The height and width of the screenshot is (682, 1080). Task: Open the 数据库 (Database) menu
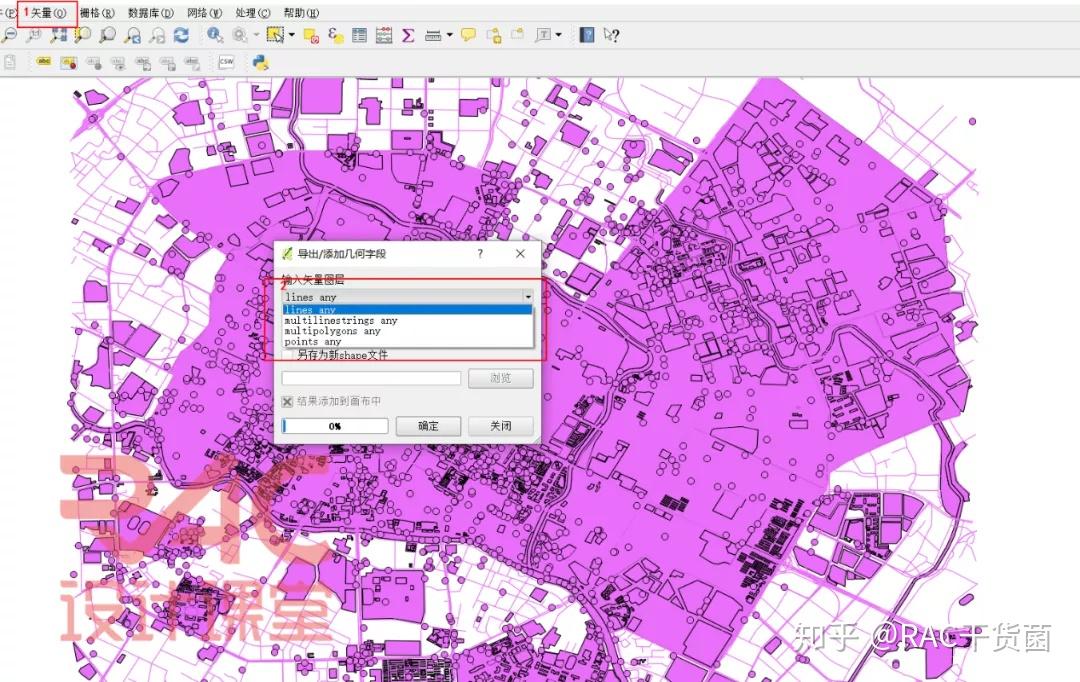click(x=151, y=13)
